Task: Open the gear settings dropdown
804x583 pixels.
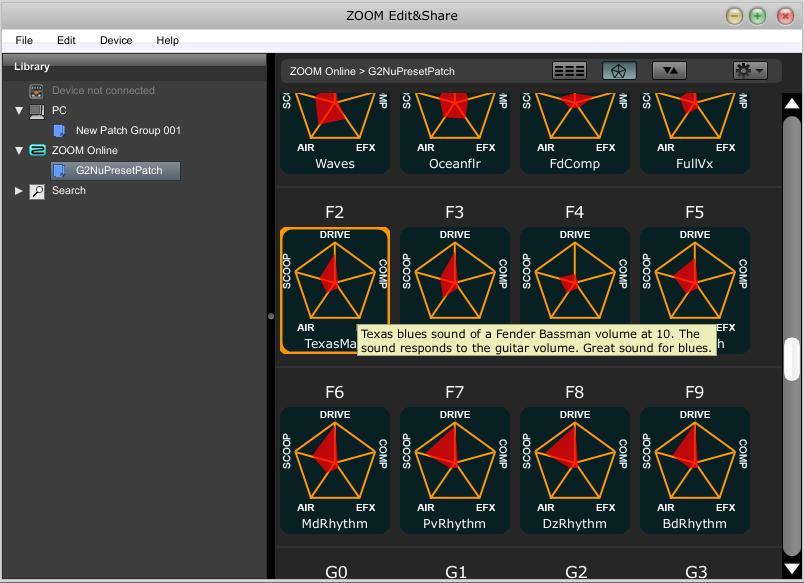Action: pyautogui.click(x=749, y=71)
